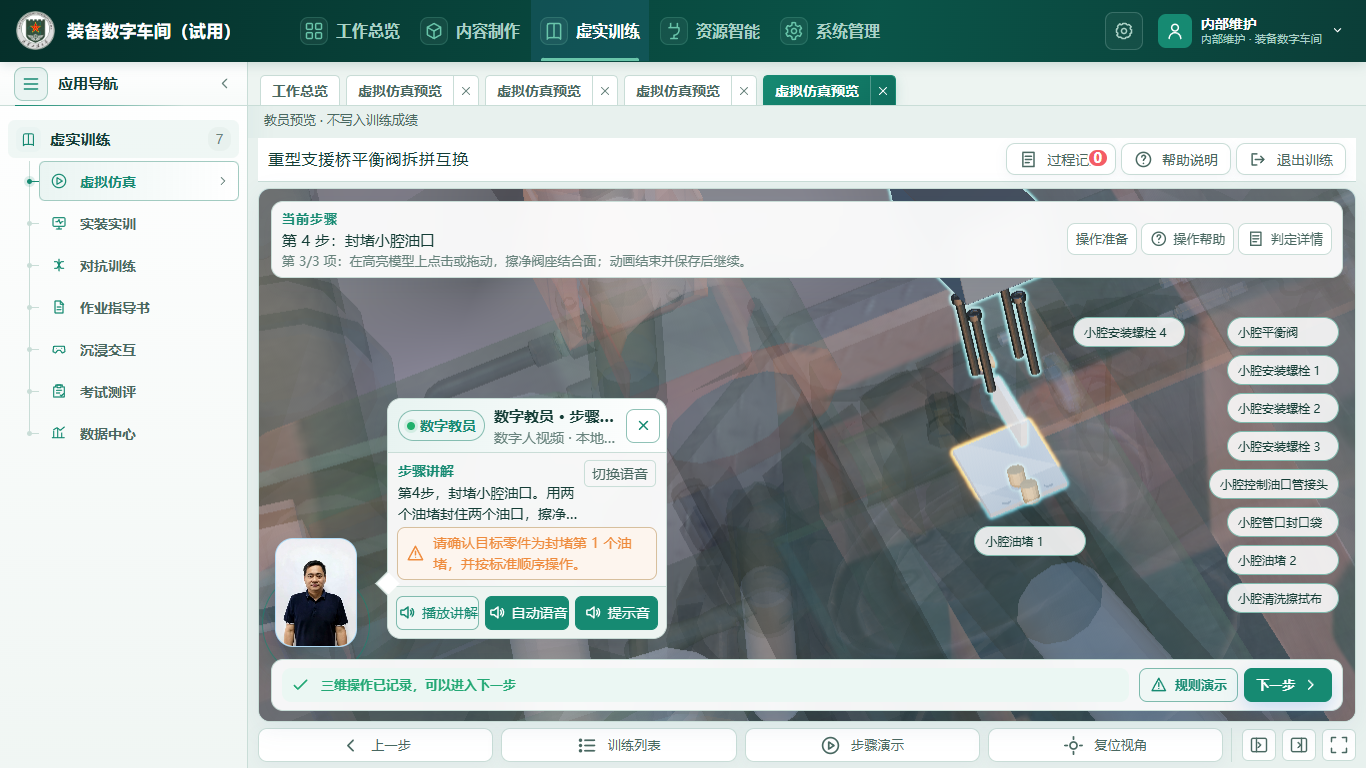Open 判定详情 details button
Viewport: 1366px width, 768px height.
[1285, 239]
